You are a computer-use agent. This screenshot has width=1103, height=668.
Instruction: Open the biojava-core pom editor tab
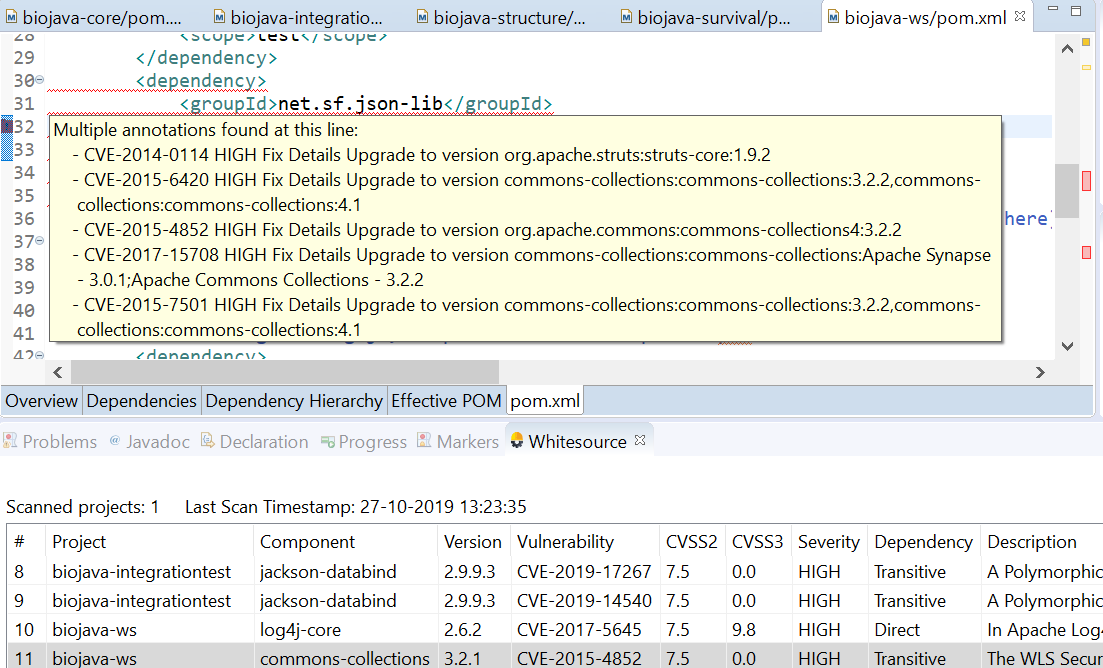pos(100,17)
